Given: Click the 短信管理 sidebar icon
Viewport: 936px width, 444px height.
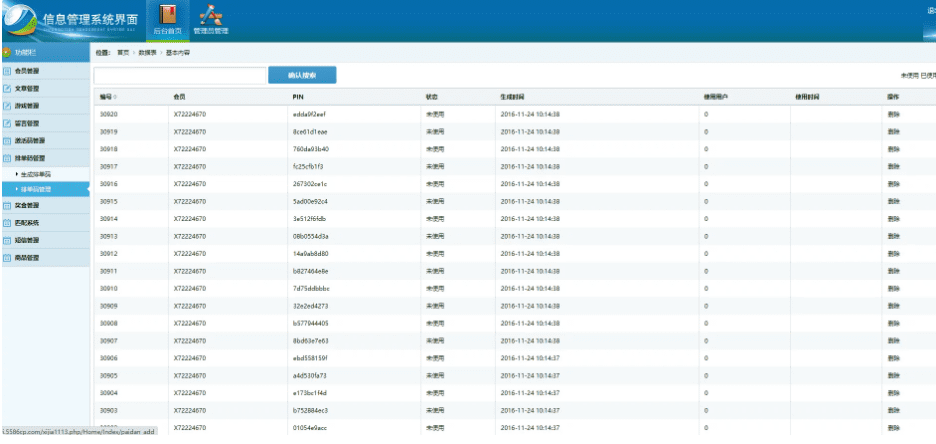Looking at the screenshot, I should coord(7,240).
